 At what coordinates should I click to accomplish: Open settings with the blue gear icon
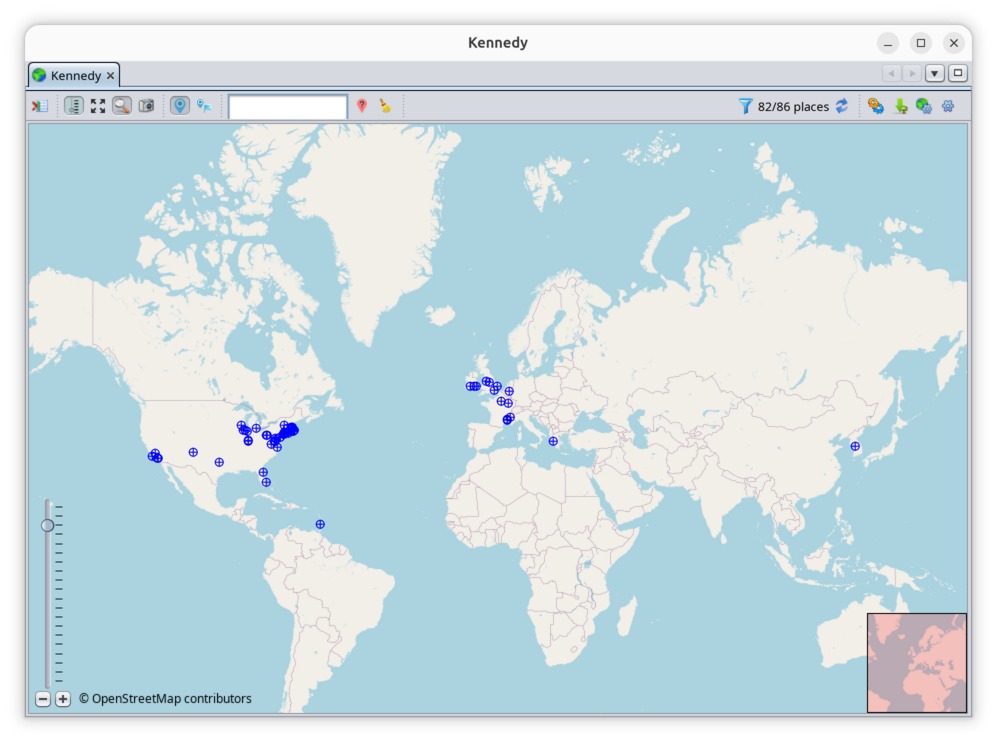click(948, 106)
